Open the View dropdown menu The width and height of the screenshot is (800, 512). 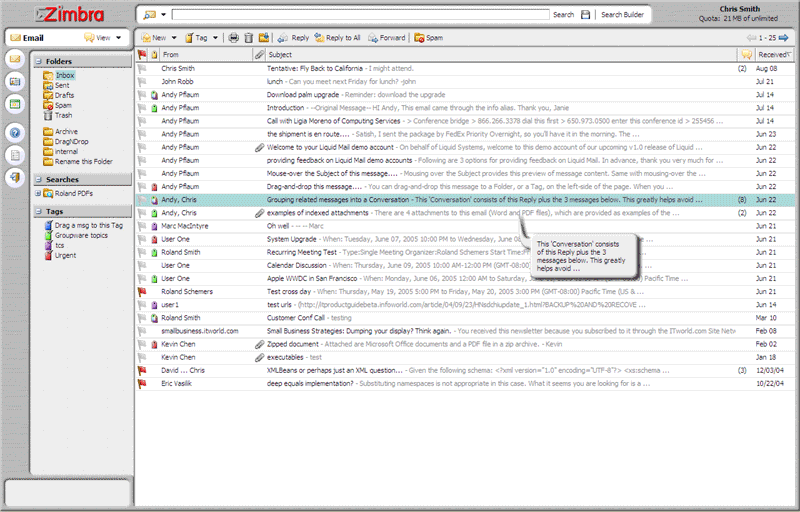(x=104, y=38)
